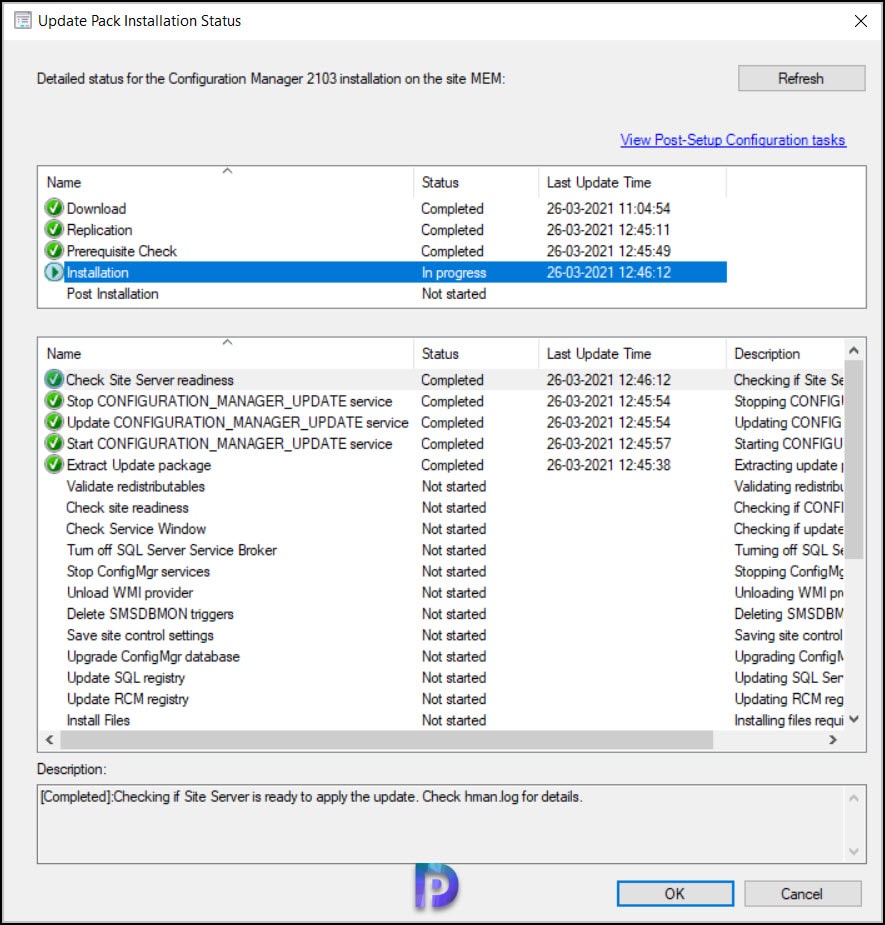Select the Validate redistributables row
885x925 pixels.
(x=442, y=486)
